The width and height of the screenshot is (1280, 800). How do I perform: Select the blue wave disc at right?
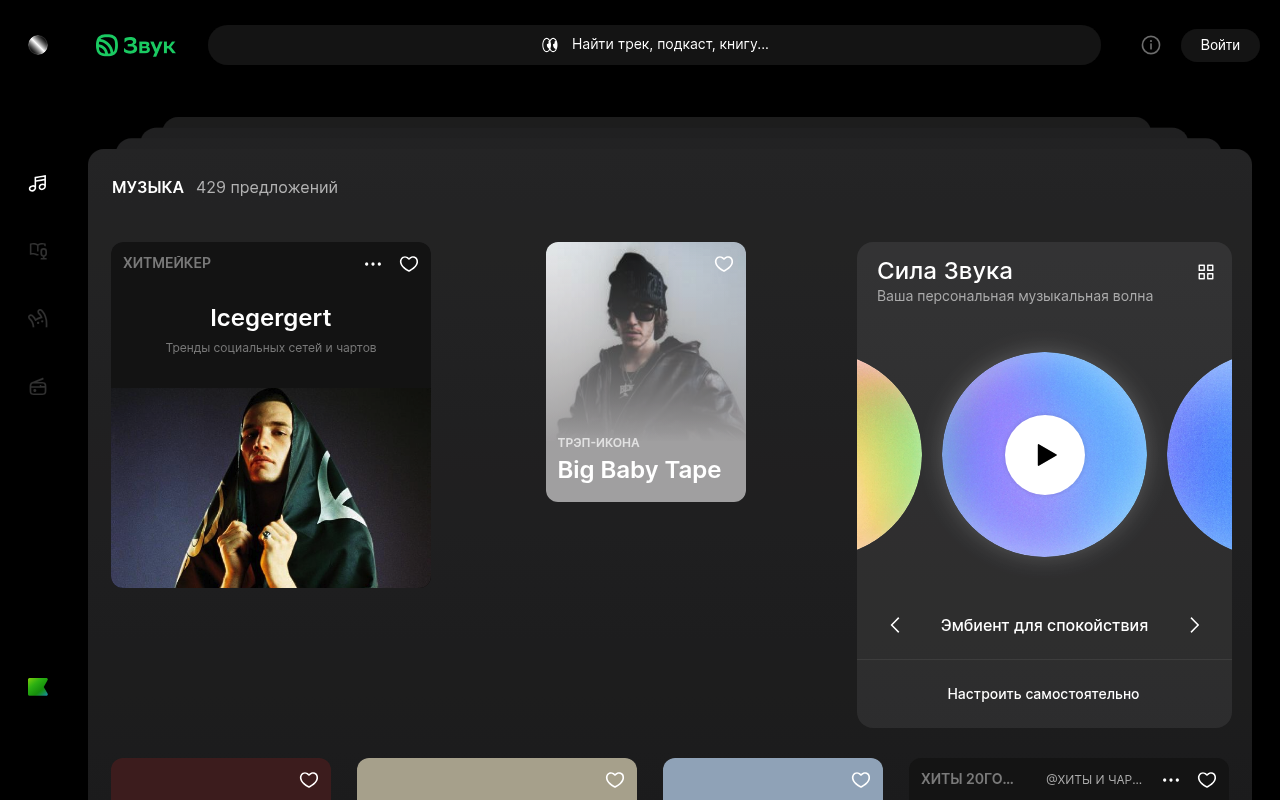pos(1200,455)
